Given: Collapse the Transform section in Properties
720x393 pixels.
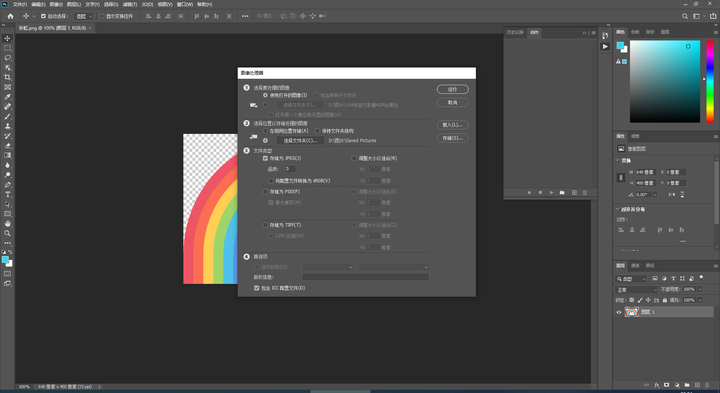Looking at the screenshot, I should pyautogui.click(x=617, y=160).
